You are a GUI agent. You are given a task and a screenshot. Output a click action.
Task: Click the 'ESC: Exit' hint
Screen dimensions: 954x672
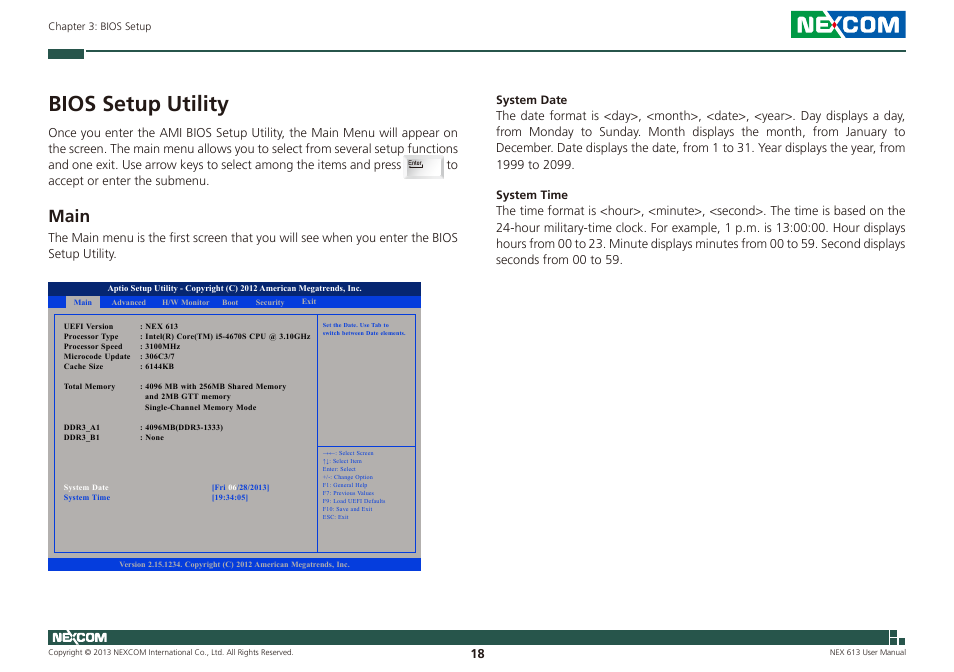tap(335, 517)
